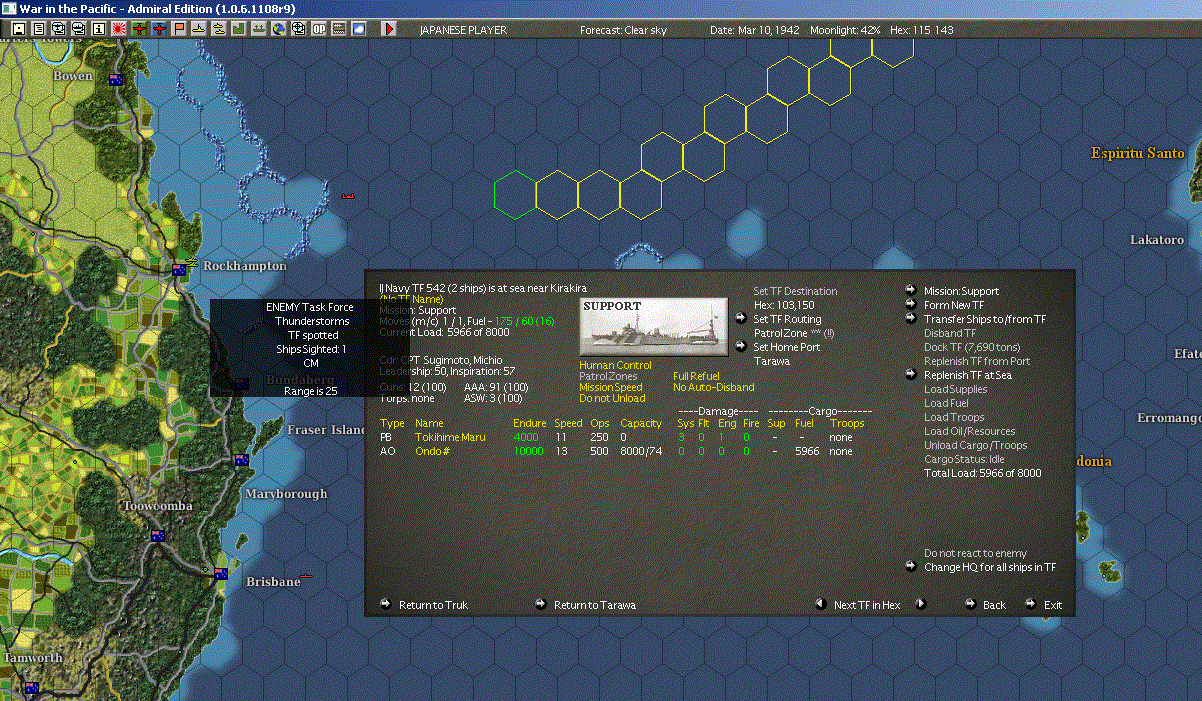Click the Brisbane base flag icon
Screen dimensions: 1202x701
click(x=221, y=574)
